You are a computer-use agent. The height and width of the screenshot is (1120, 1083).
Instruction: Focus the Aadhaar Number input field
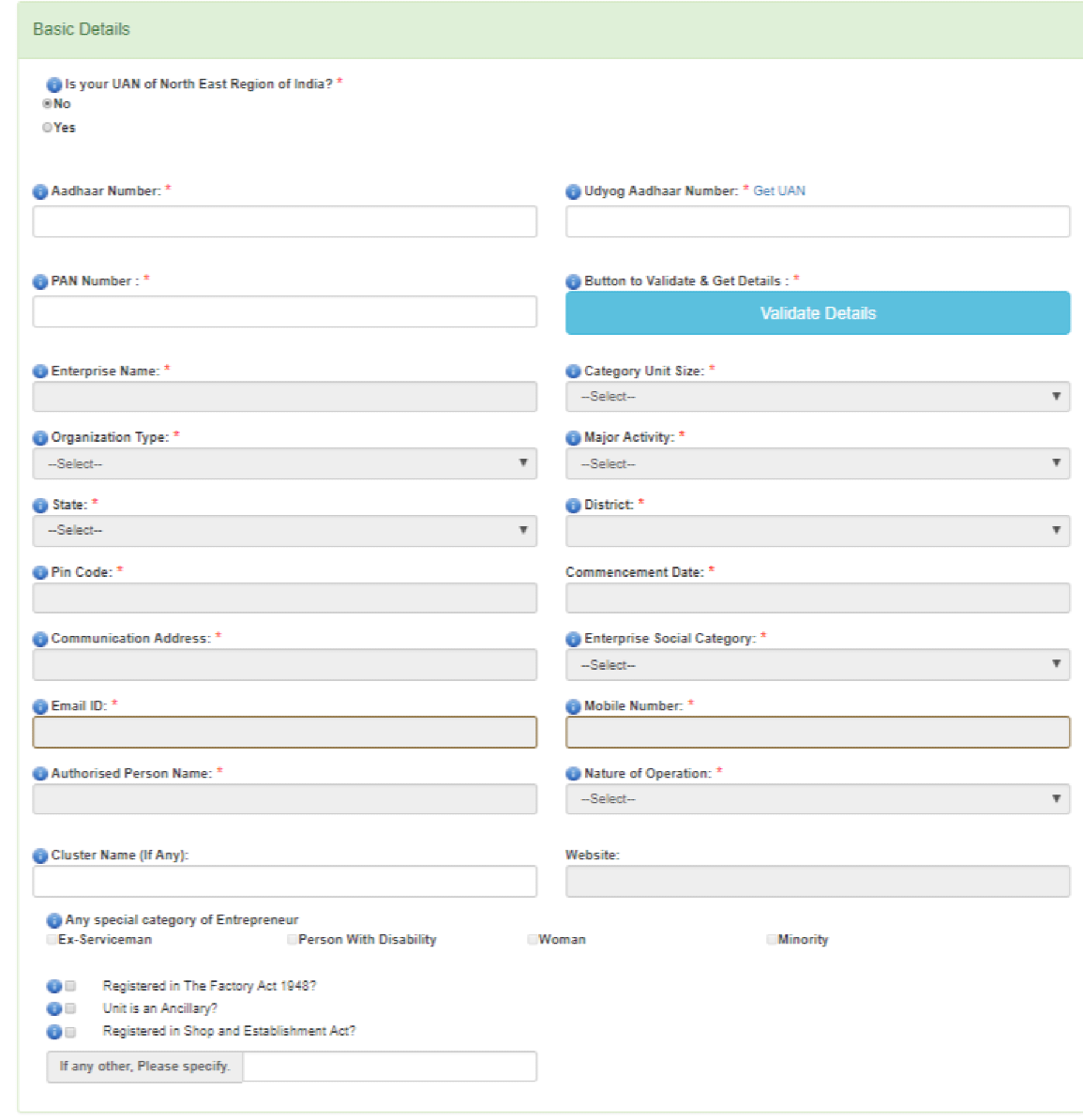coord(284,222)
